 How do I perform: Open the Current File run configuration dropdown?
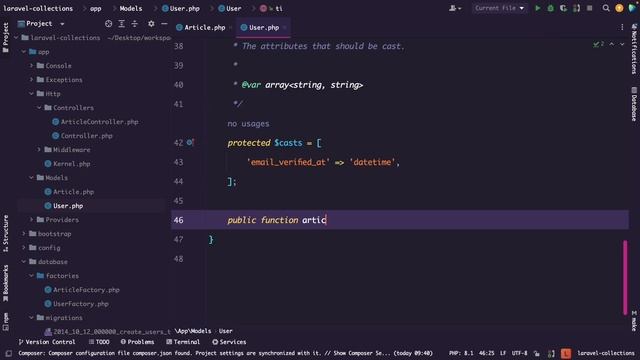click(499, 8)
